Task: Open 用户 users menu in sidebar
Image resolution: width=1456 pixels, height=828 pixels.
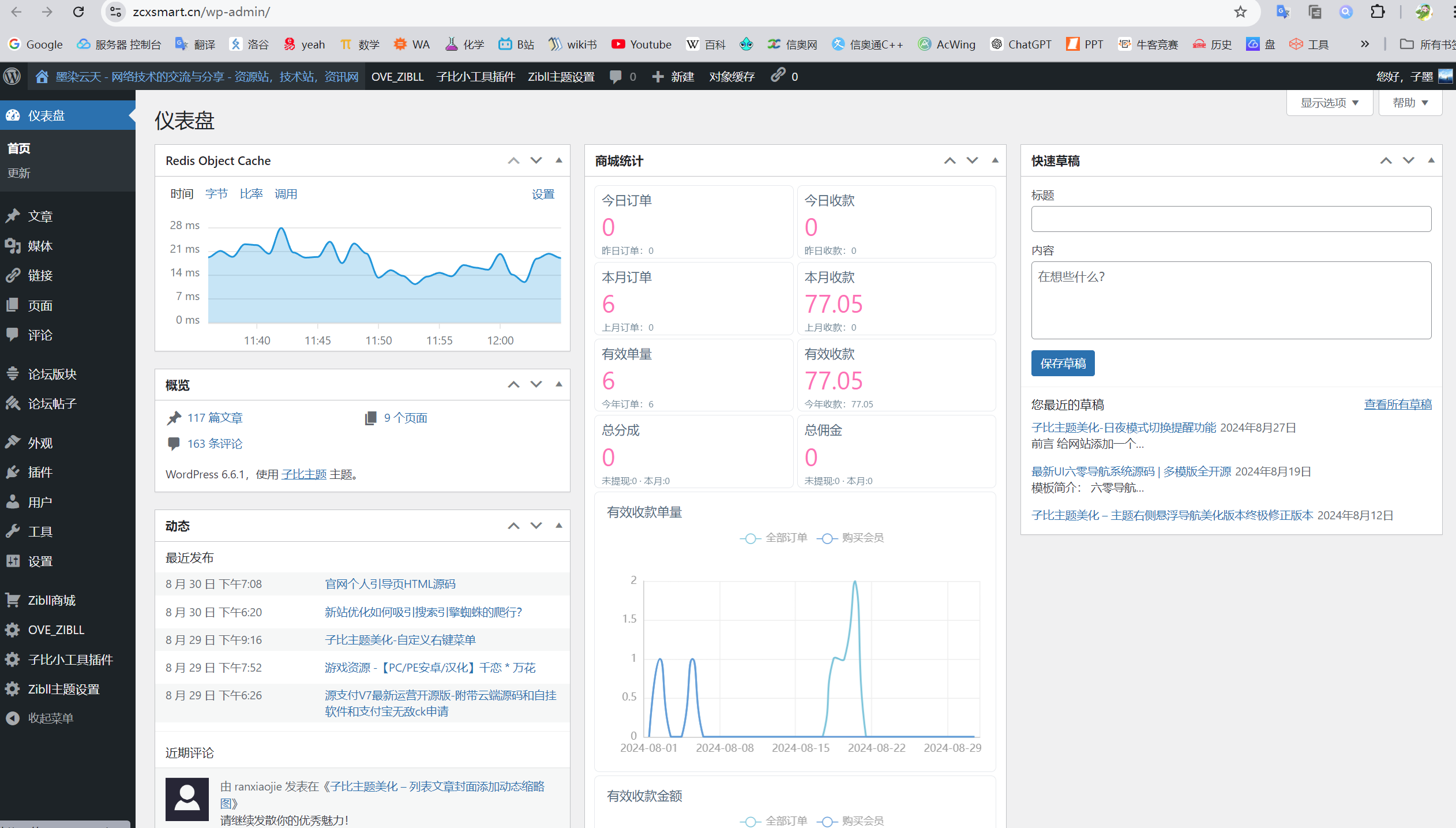Action: (67, 502)
